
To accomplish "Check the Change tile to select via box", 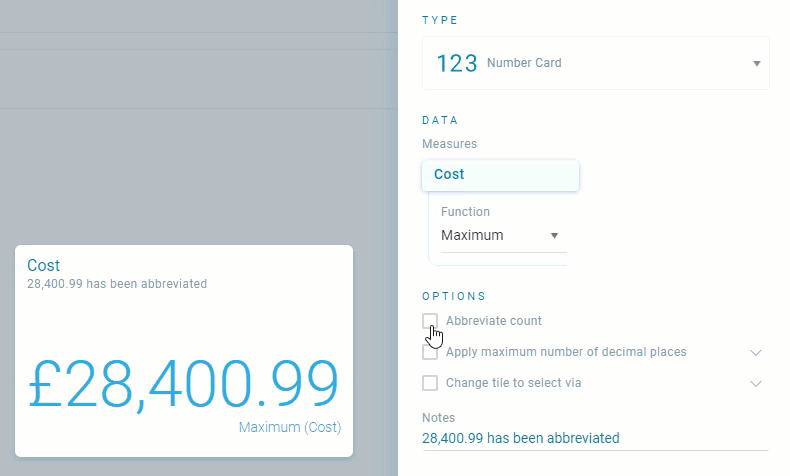I will click(430, 383).
